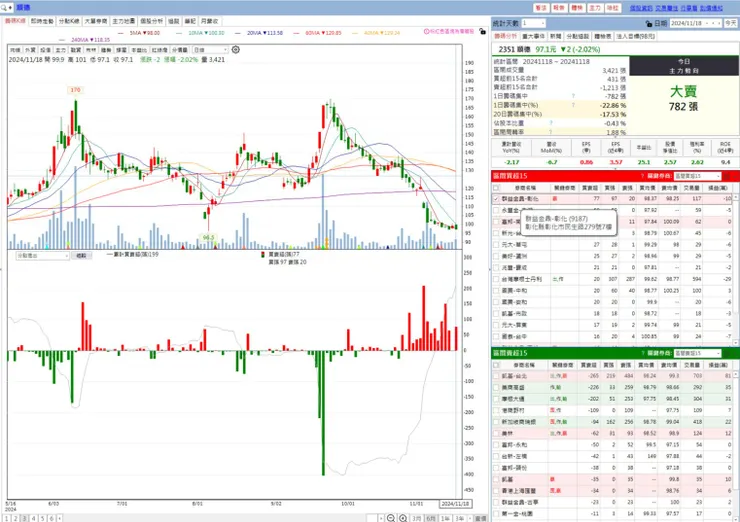The image size is (740, 522).
Task: Zoom out the chart with the minus magnifier
Action: click(x=391, y=518)
